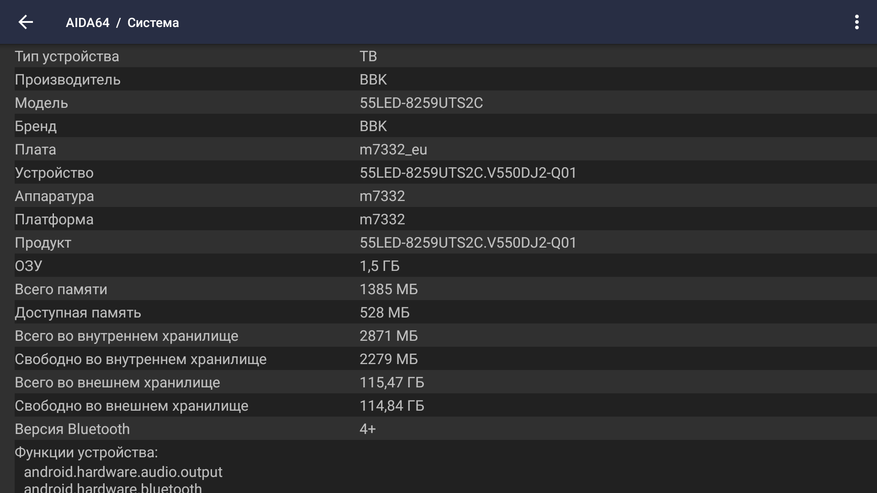Select the Устройство row
The image size is (877, 493).
tap(438, 173)
